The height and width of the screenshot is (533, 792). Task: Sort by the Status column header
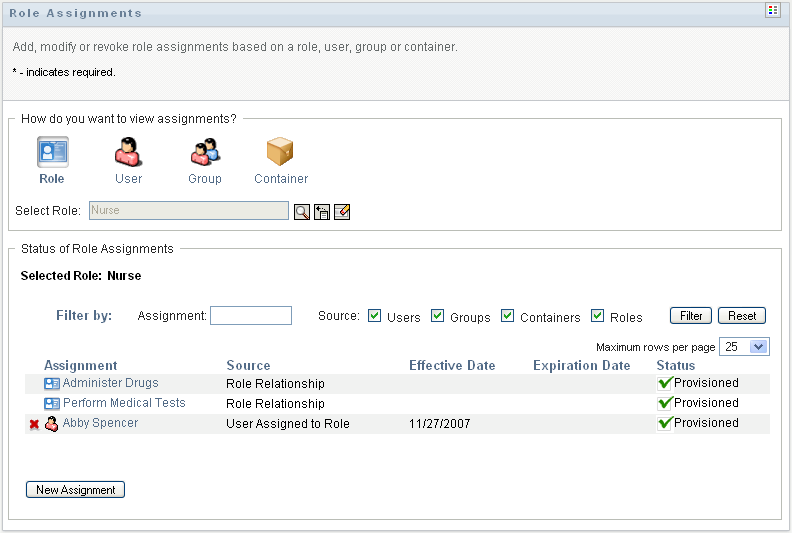tap(676, 365)
